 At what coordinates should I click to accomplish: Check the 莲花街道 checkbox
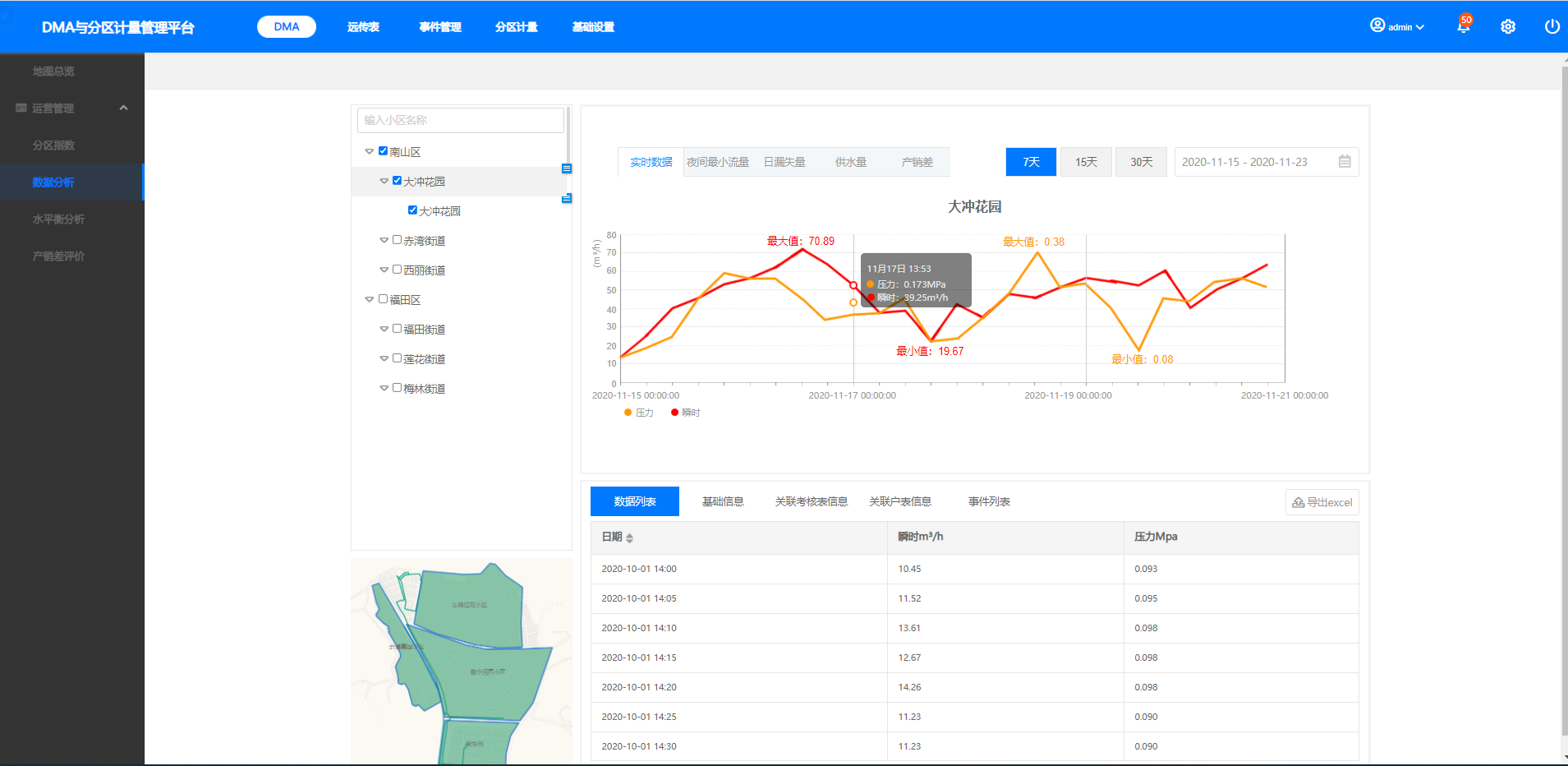(x=397, y=358)
